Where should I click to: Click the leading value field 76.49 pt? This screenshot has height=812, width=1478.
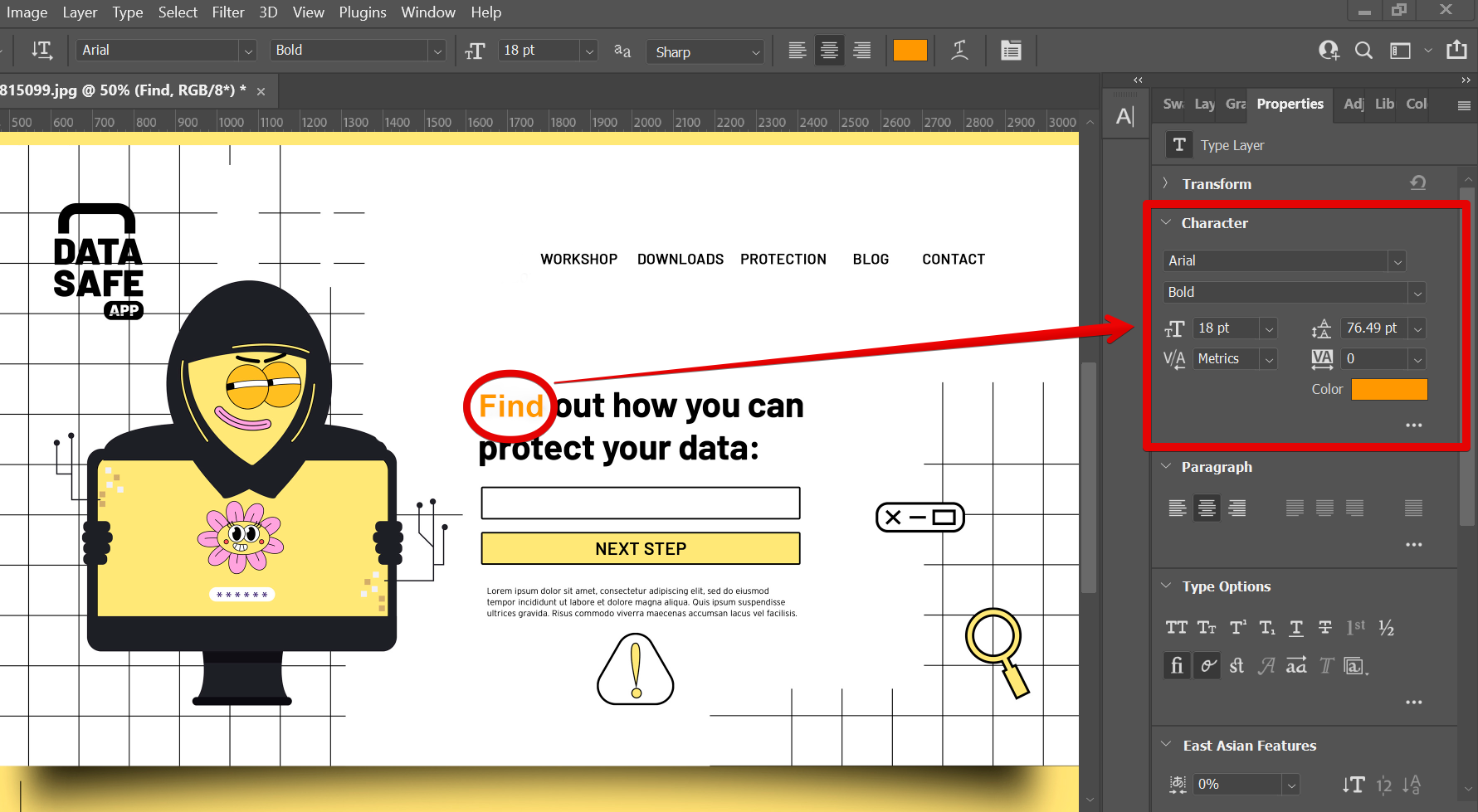(x=1373, y=328)
